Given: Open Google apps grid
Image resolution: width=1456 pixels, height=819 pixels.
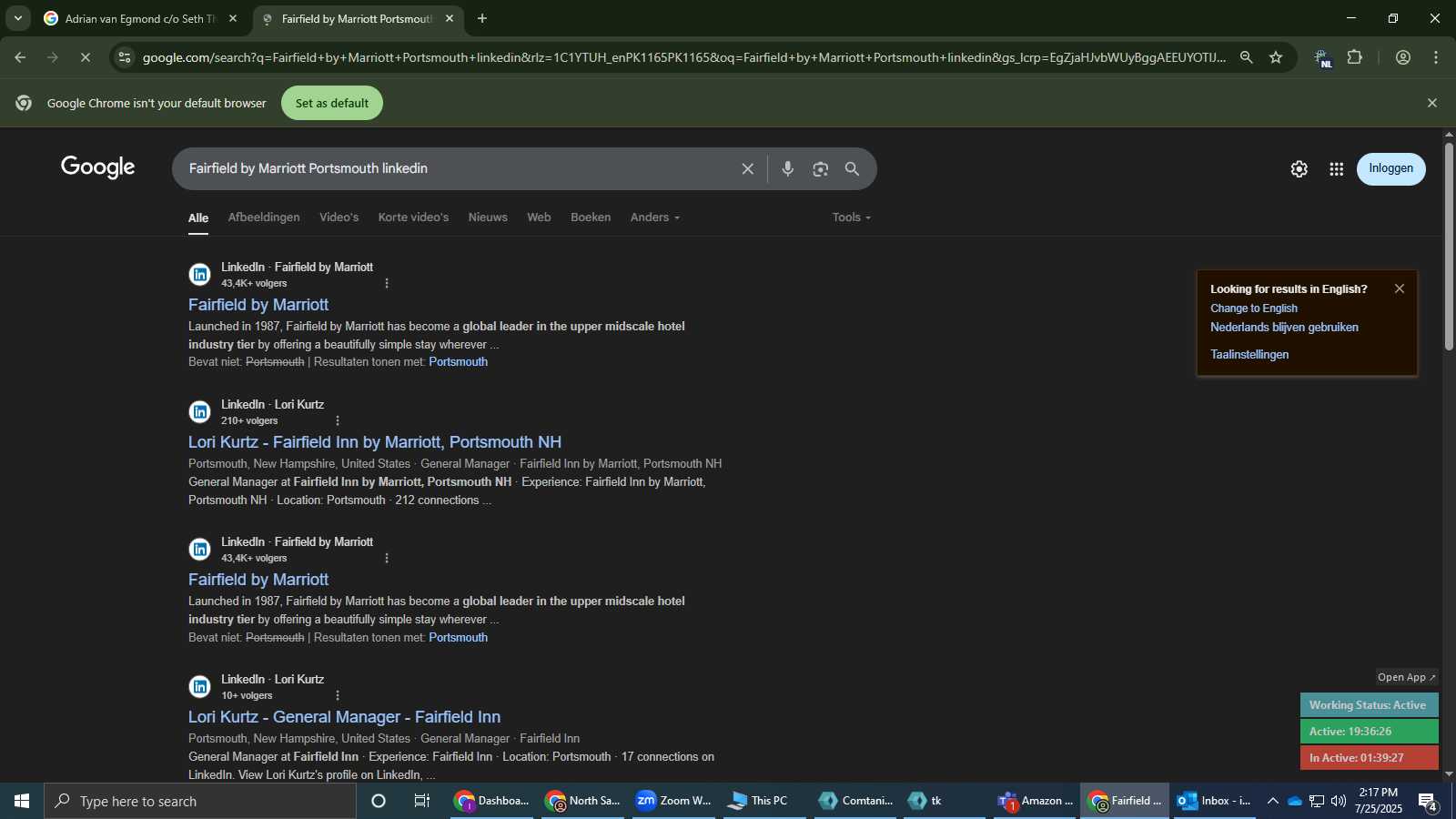Looking at the screenshot, I should (1336, 169).
